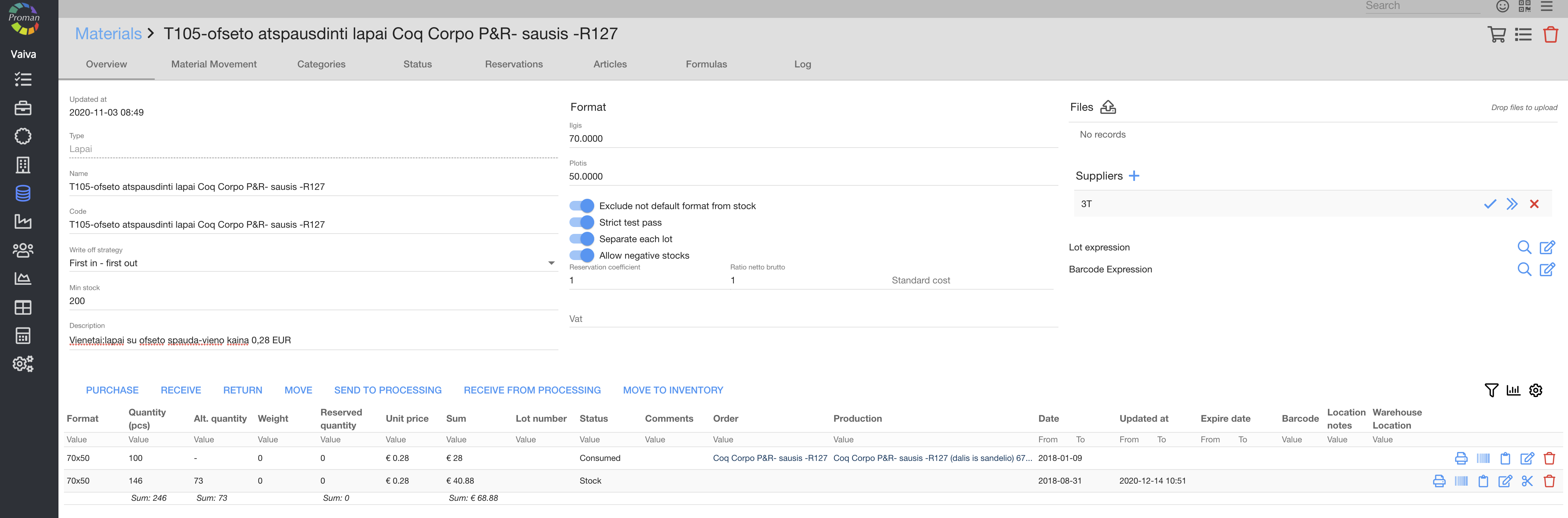The height and width of the screenshot is (518, 1568).
Task: Click Materials breadcrumb link
Action: (108, 33)
